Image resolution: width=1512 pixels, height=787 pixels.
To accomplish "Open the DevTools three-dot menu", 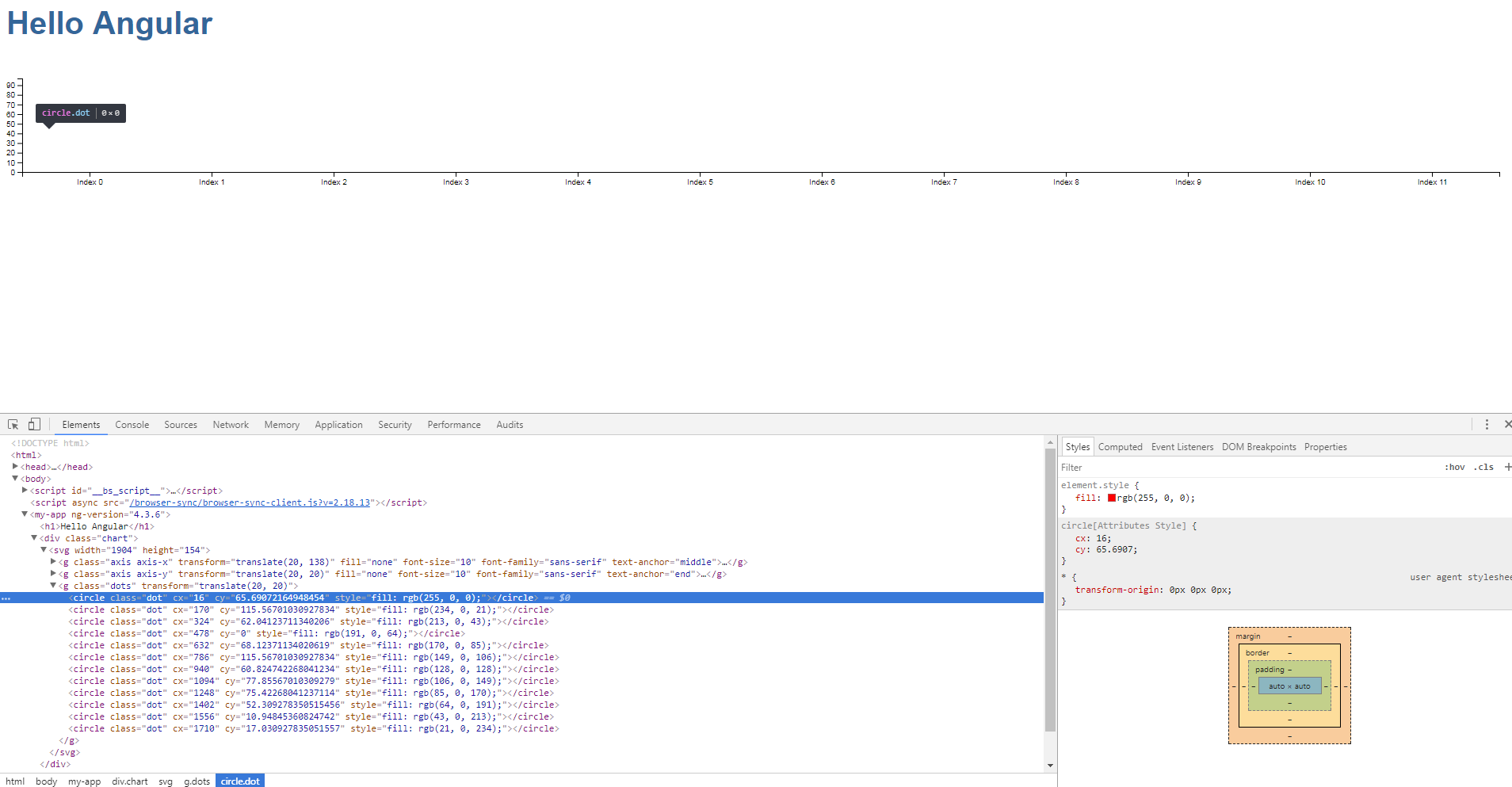I will coord(1487,425).
